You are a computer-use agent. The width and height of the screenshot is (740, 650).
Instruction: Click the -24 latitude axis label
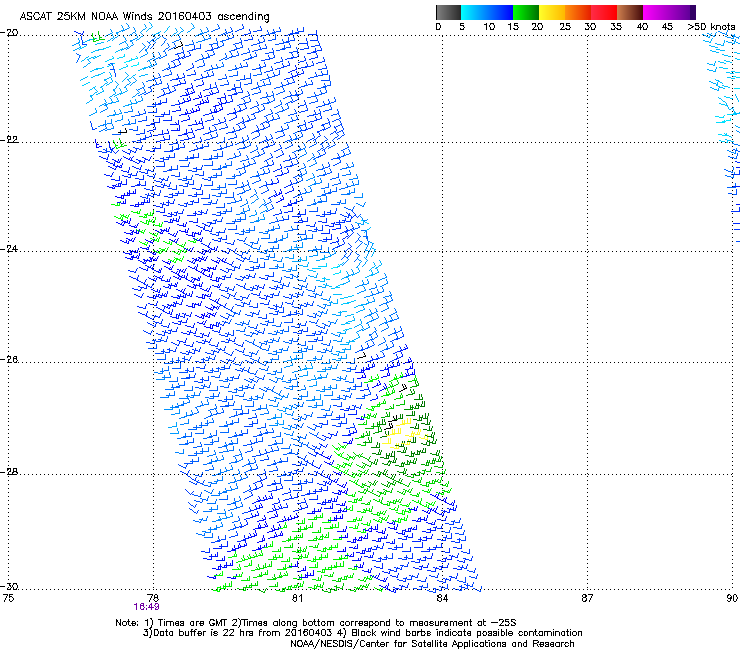[x=10, y=248]
